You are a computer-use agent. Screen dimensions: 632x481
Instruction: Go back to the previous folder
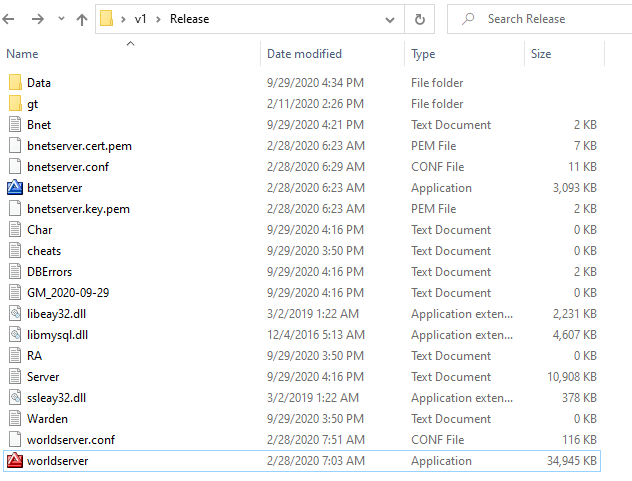pos(8,19)
